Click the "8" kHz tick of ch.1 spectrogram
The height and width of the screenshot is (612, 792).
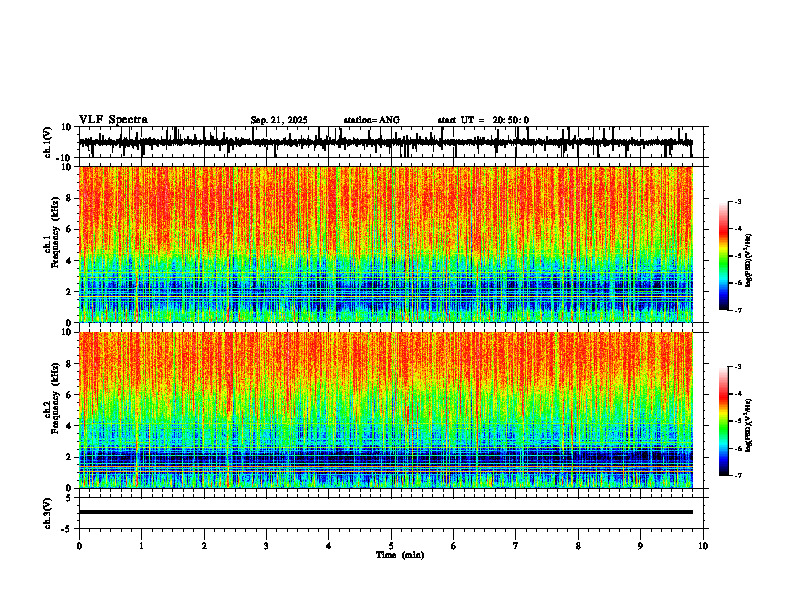pyautogui.click(x=70, y=198)
